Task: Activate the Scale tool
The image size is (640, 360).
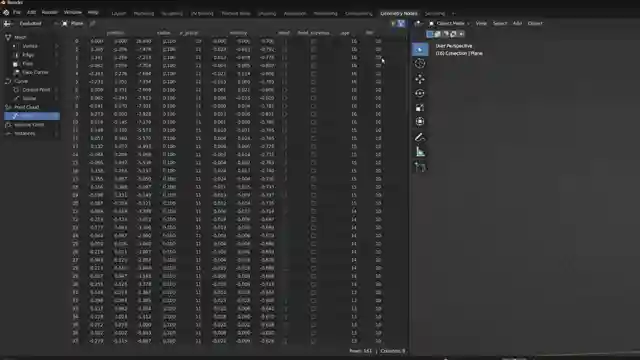Action: [420, 108]
